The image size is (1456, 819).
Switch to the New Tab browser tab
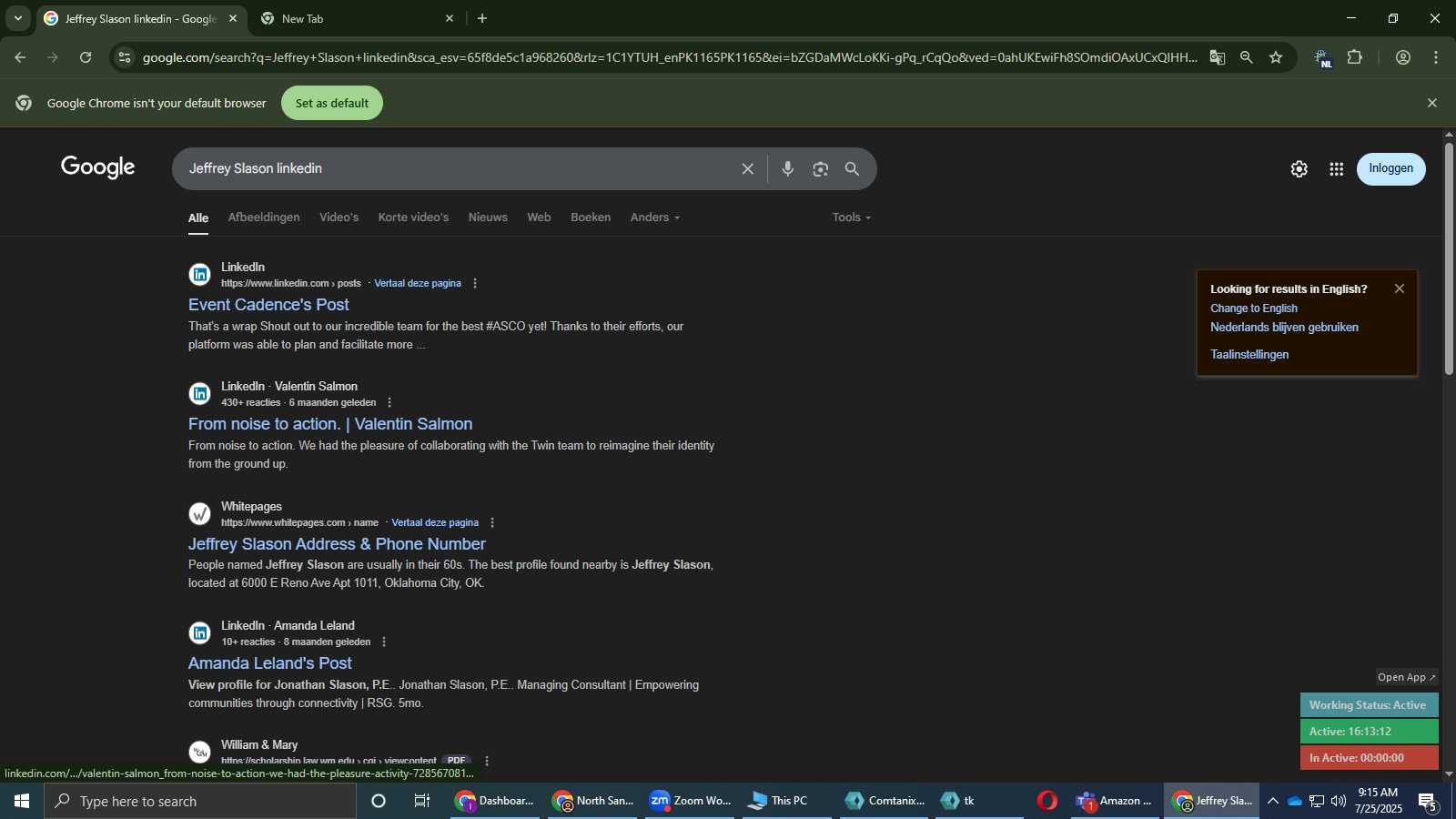355,18
